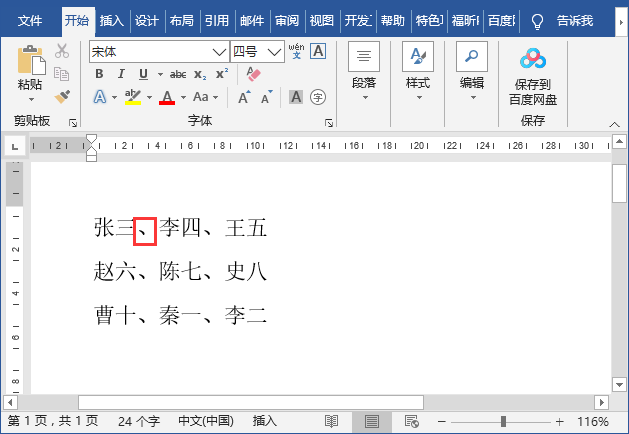
Task: Click the Format Painter brush icon
Action: 62,96
